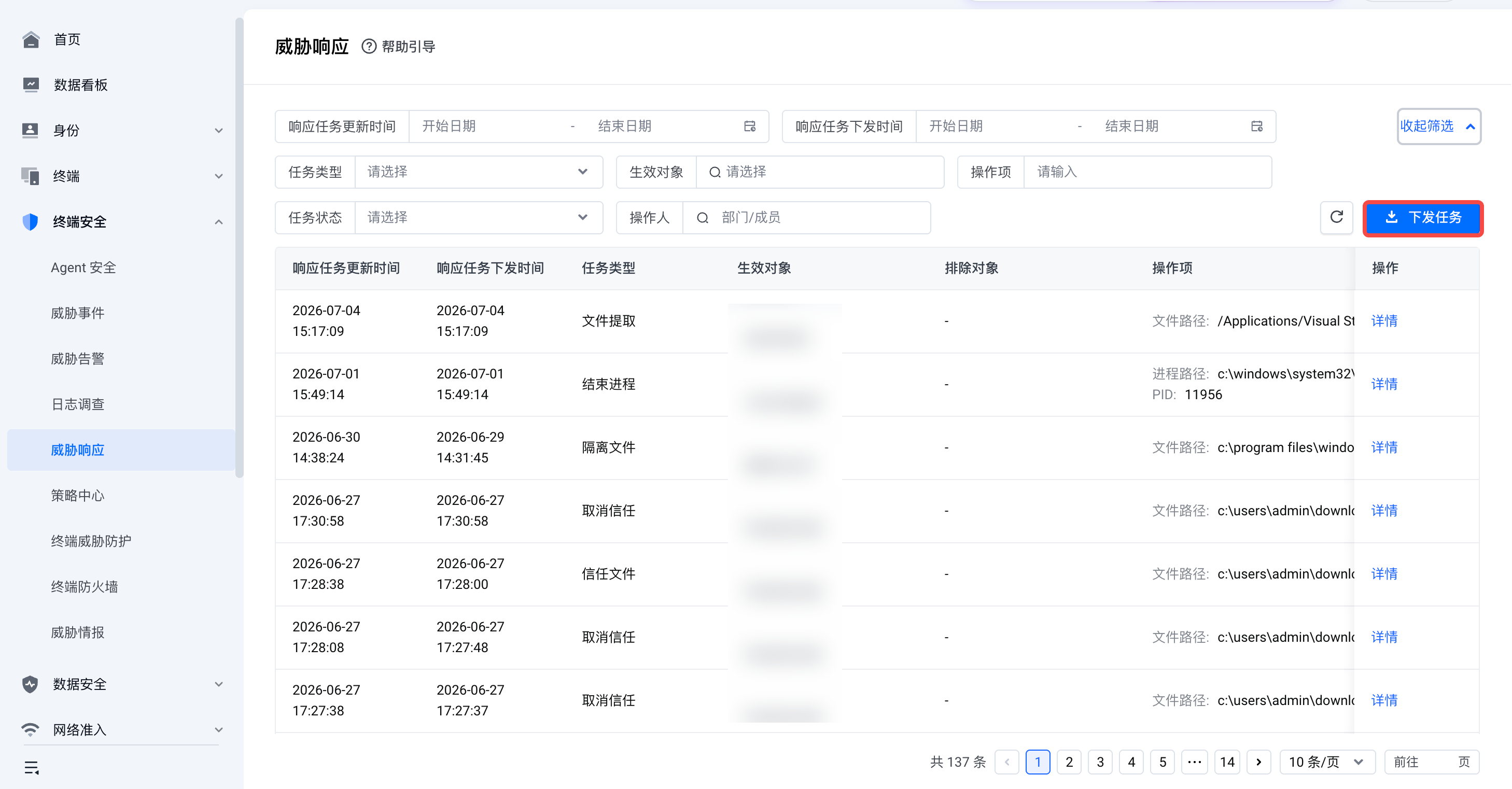Open 帮助引导 link
The width and height of the screenshot is (1512, 789).
pyautogui.click(x=409, y=46)
